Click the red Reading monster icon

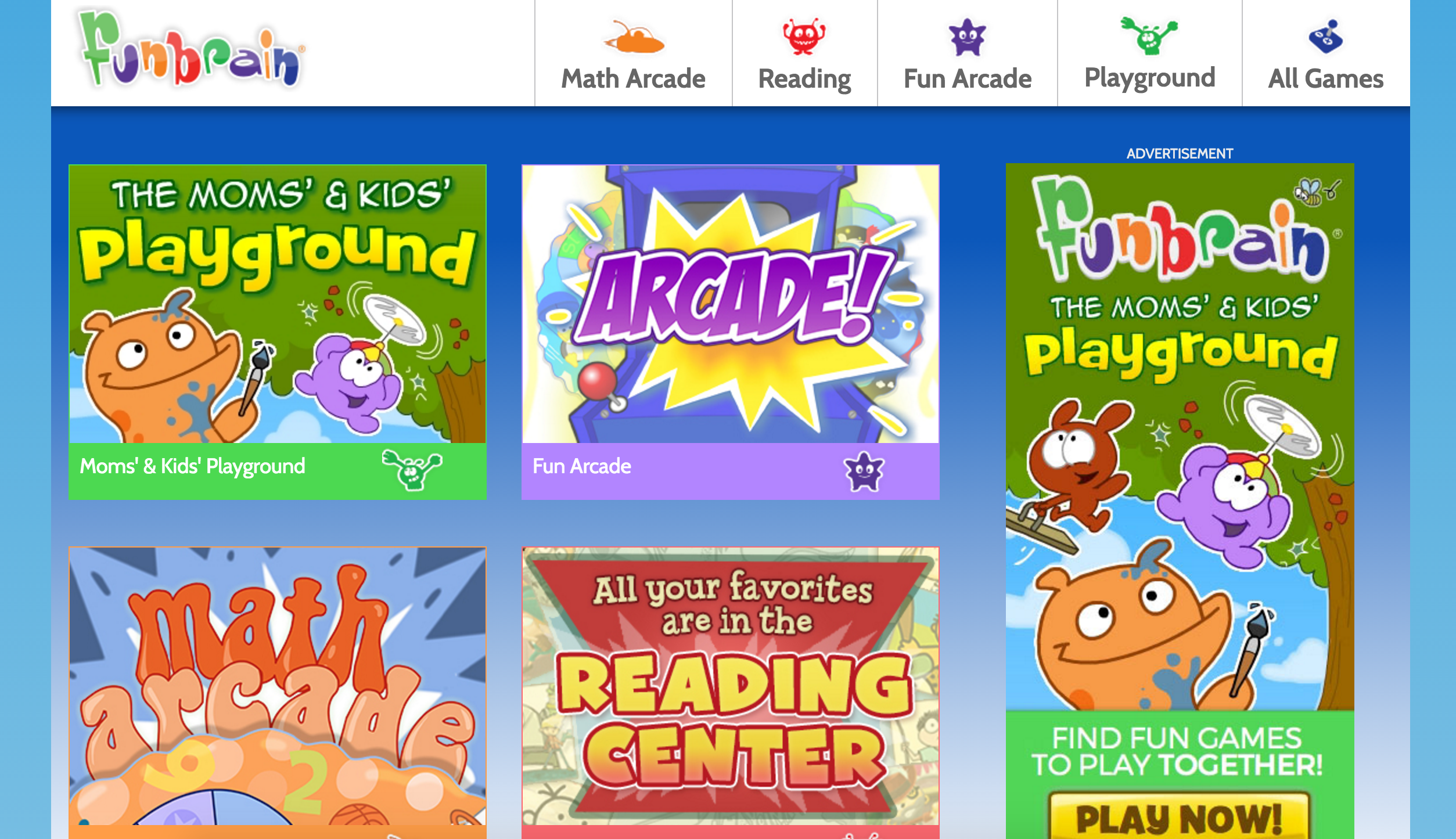point(804,37)
